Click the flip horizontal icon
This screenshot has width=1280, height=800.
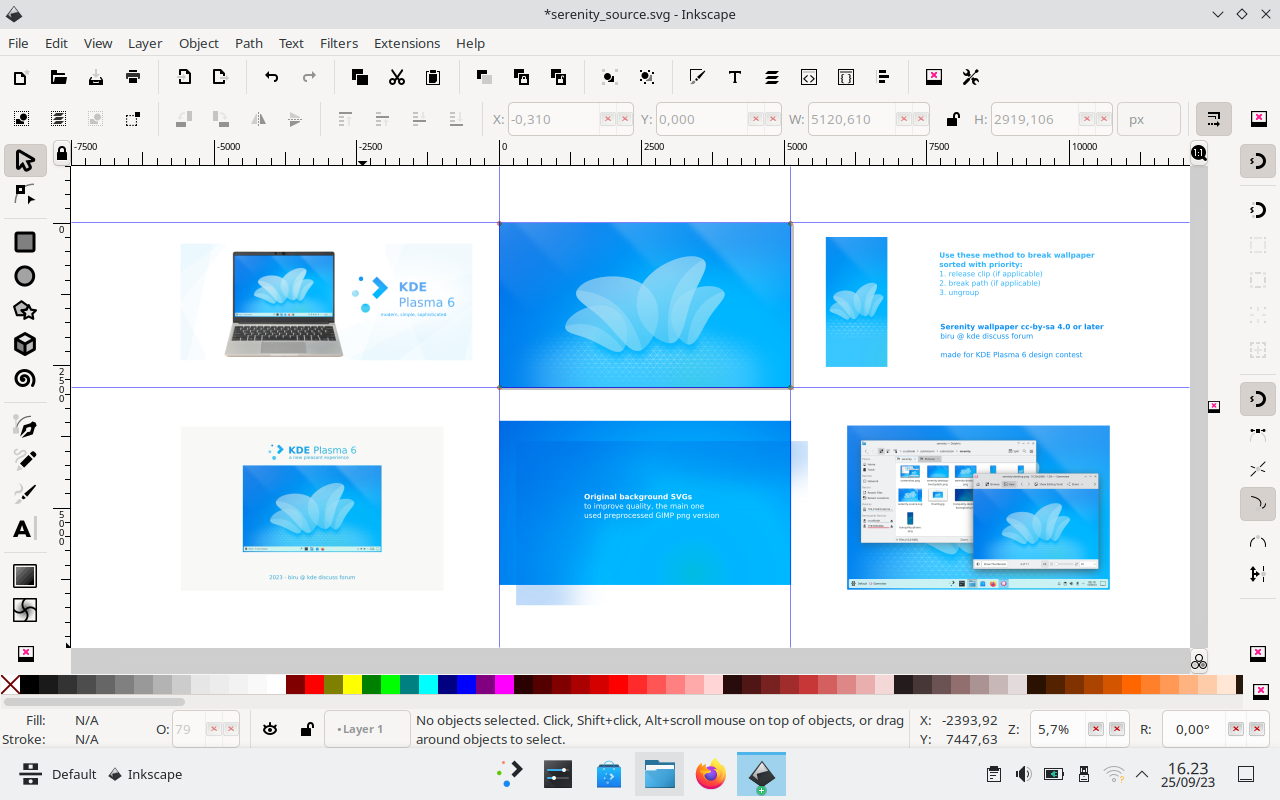[258, 119]
